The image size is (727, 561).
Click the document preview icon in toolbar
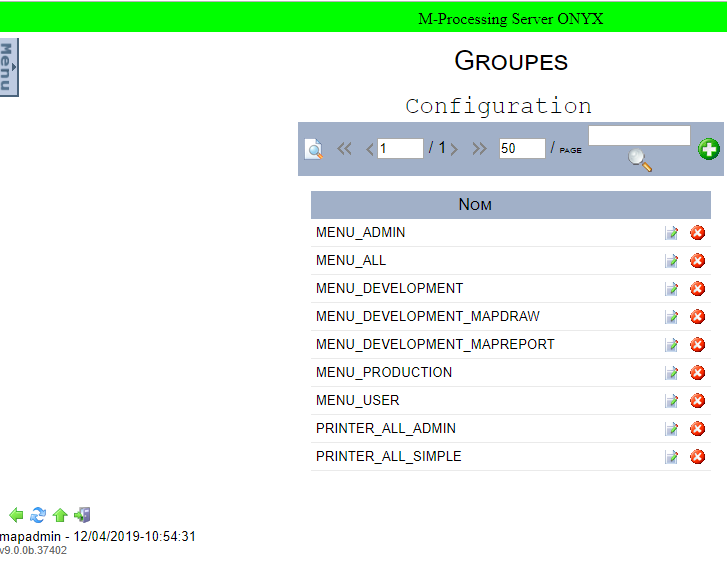(314, 150)
